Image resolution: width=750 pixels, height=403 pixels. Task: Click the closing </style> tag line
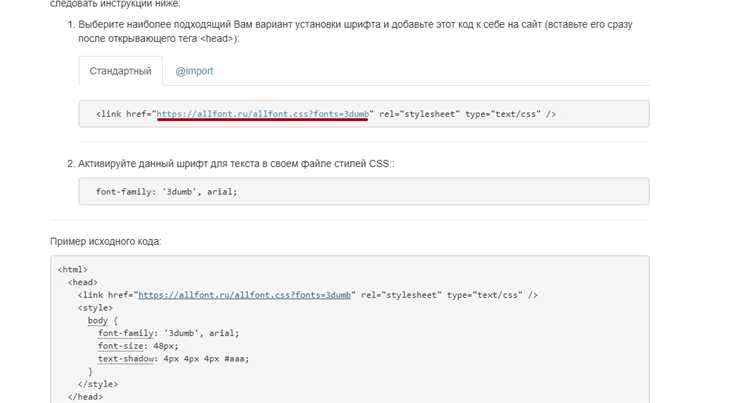coord(99,384)
